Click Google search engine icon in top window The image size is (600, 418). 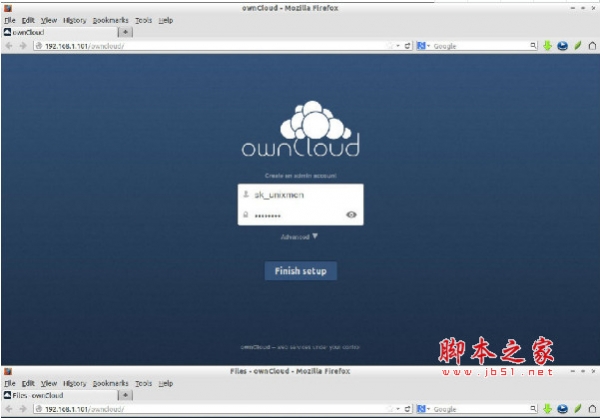pos(421,46)
